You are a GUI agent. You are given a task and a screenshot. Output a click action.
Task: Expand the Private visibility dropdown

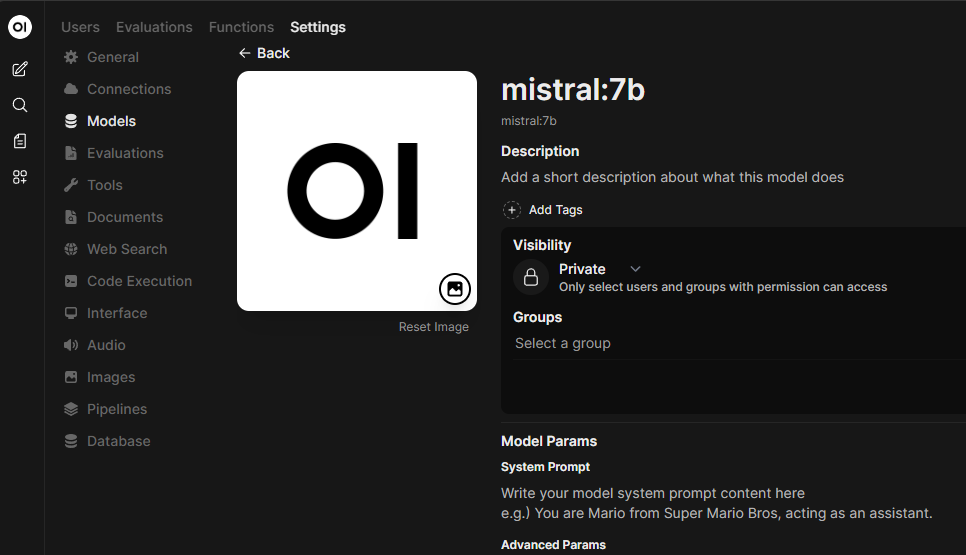(635, 269)
